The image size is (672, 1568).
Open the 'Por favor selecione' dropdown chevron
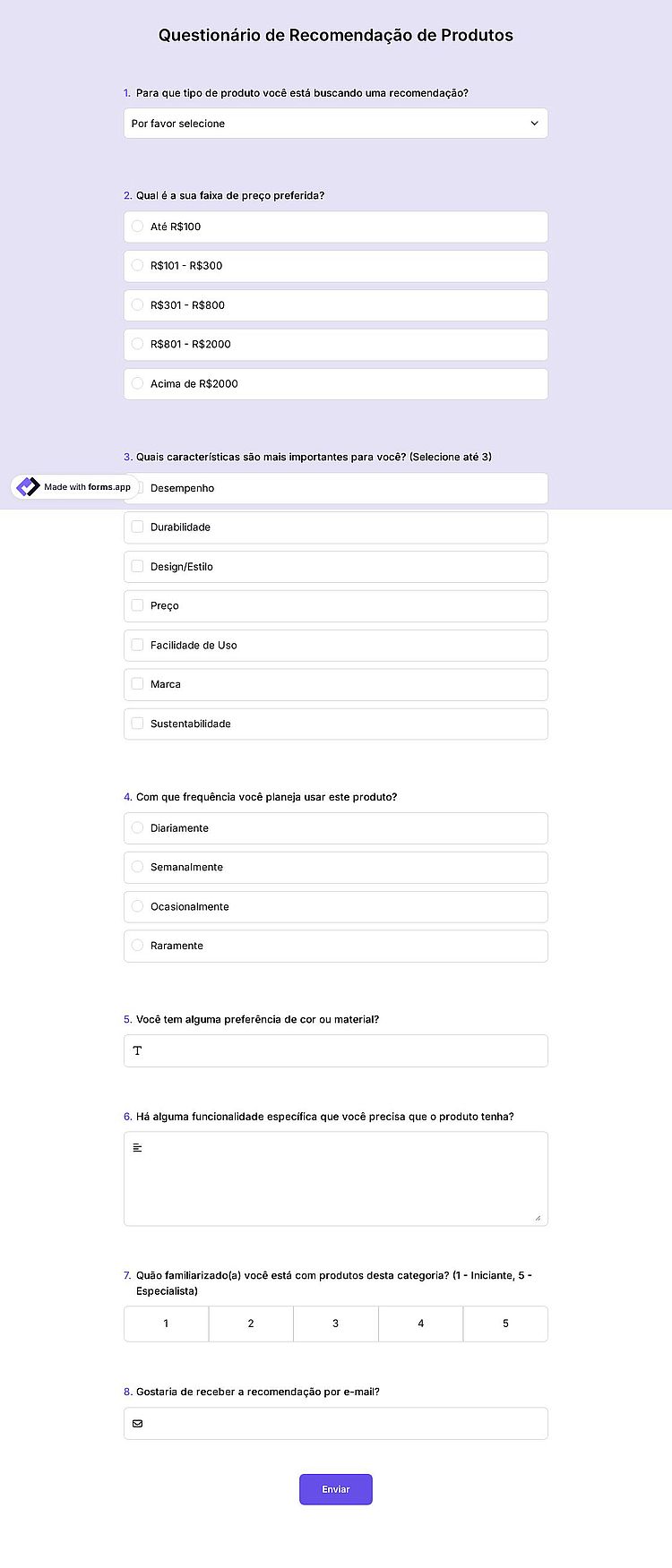[534, 124]
